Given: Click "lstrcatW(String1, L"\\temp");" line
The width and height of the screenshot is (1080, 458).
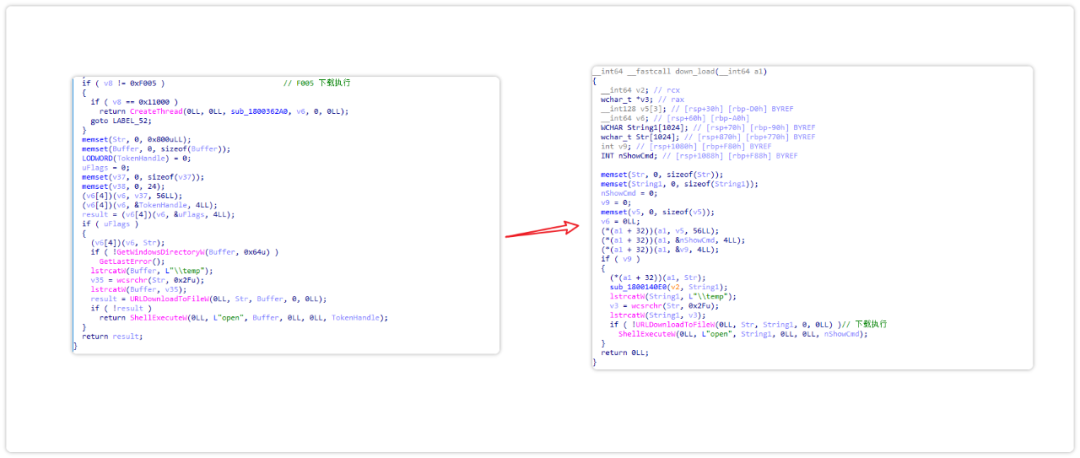Looking at the screenshot, I should 675,296.
